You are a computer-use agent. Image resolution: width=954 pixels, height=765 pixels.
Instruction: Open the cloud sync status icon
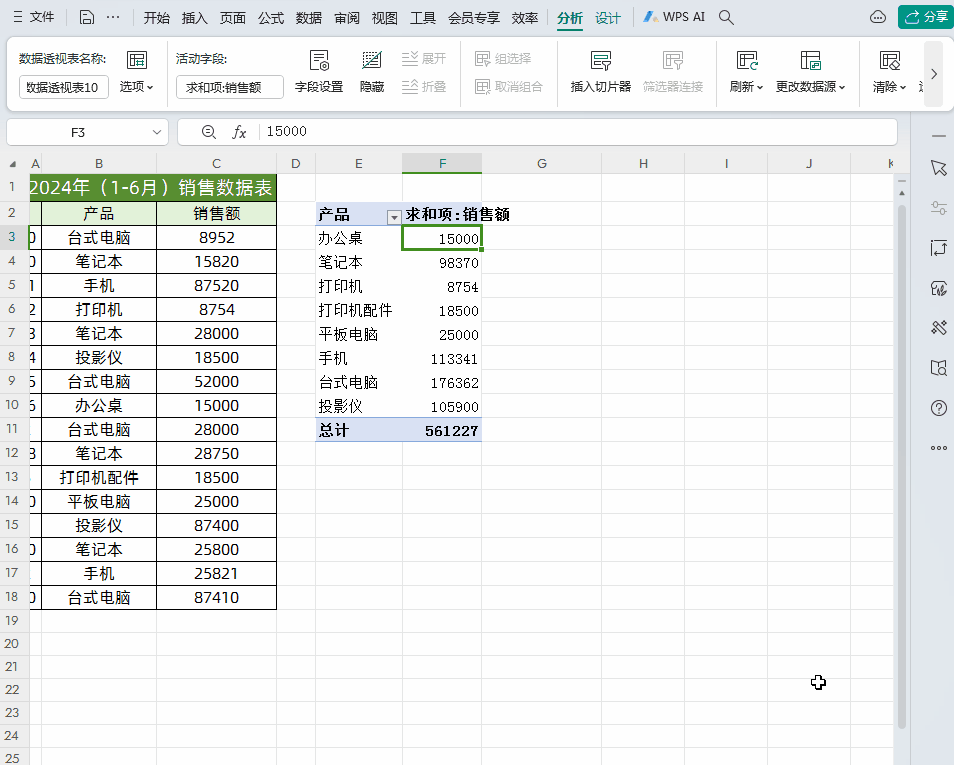[878, 17]
